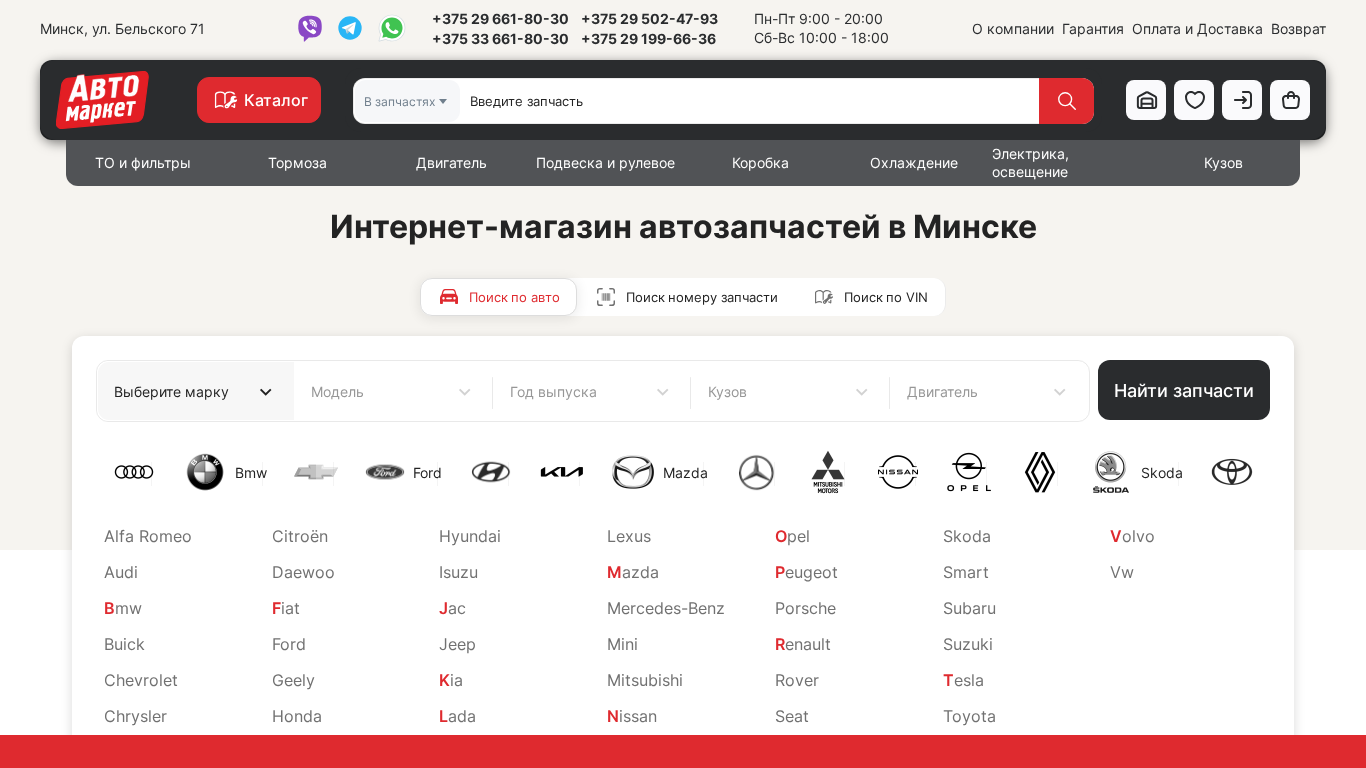Select the Mazda logo
Screen dimensions: 1366x768
(633, 472)
